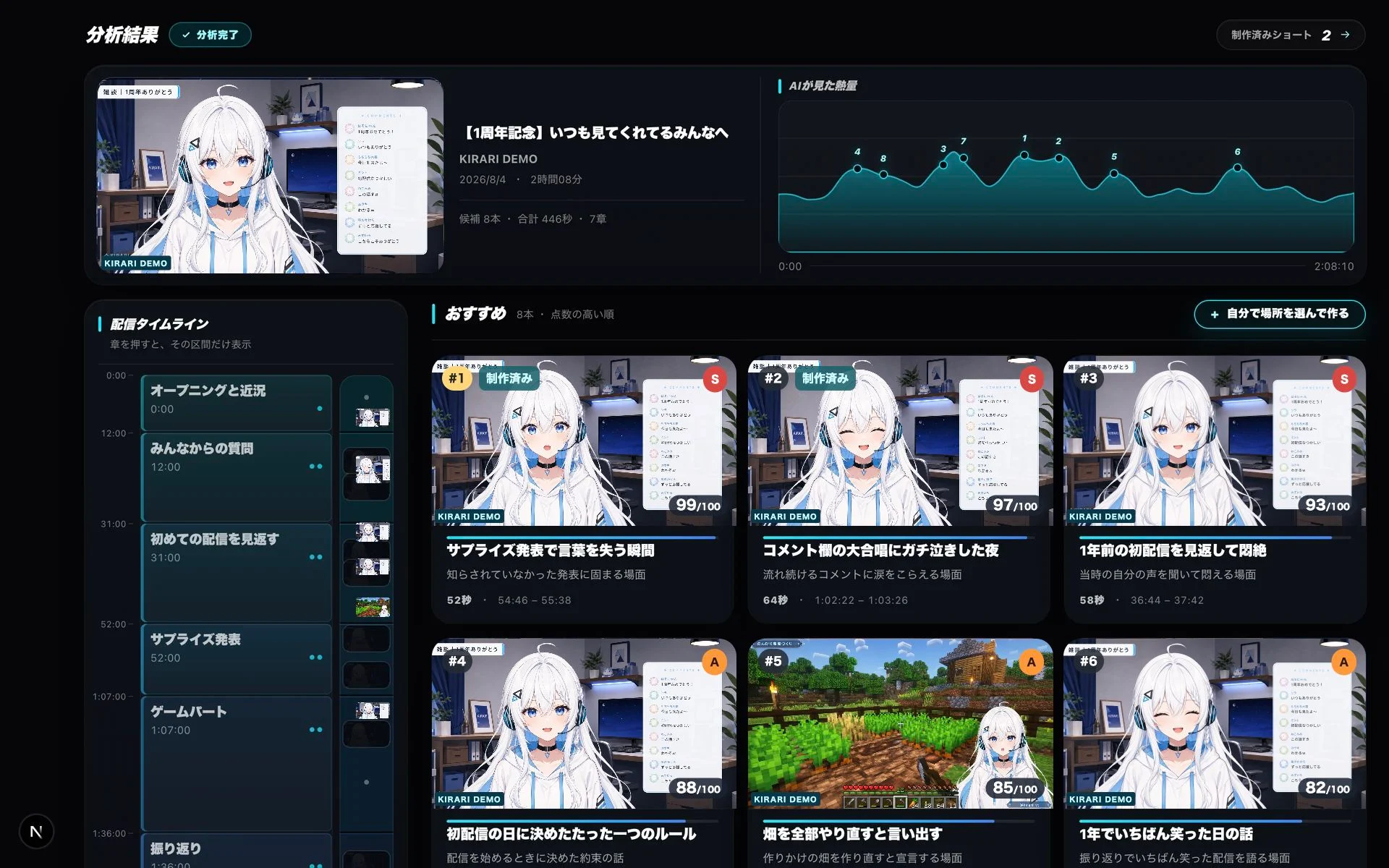Click the おすすめ section heading
Image resolution: width=1389 pixels, height=868 pixels.
click(x=475, y=313)
